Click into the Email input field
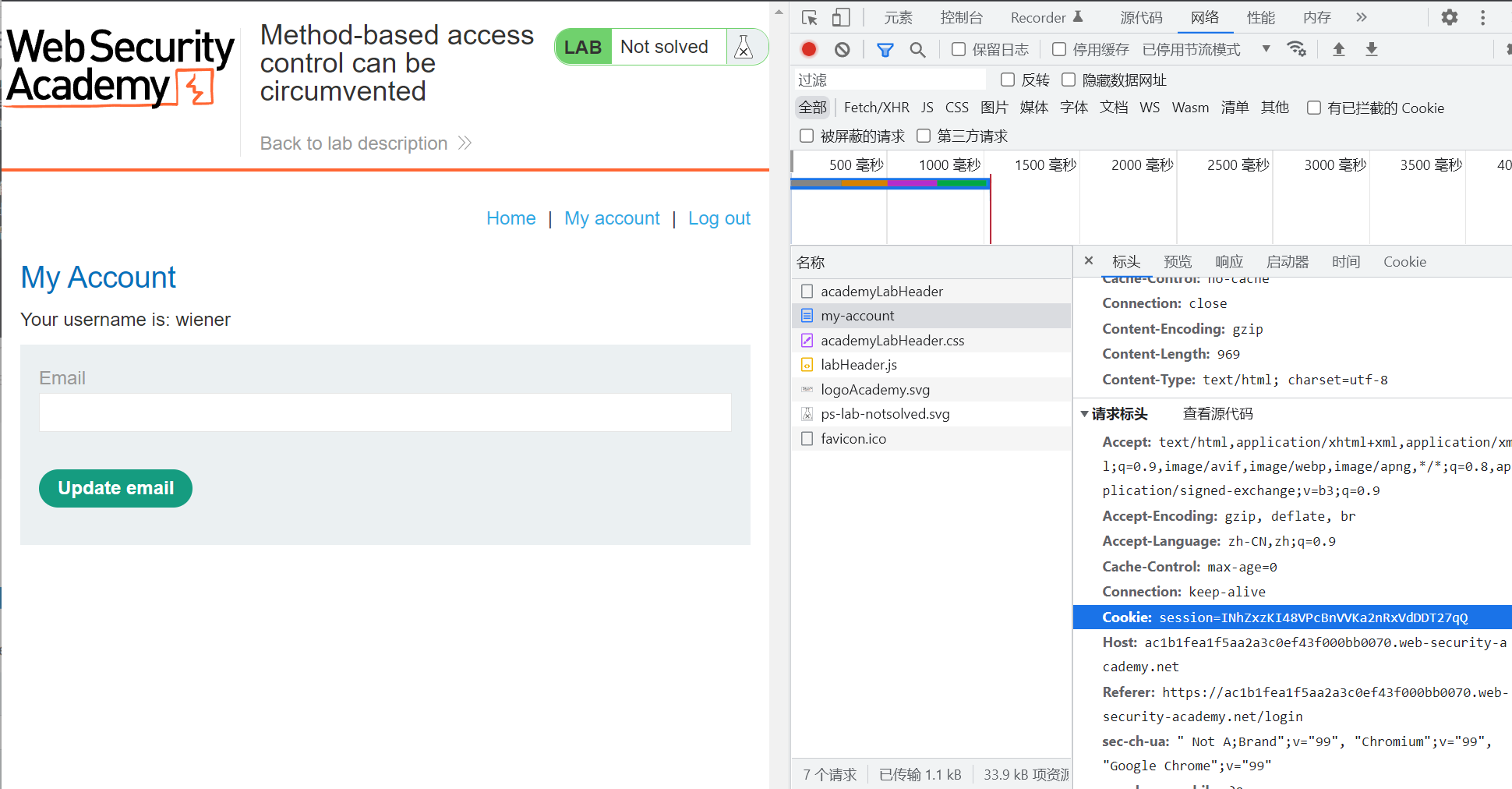The width and height of the screenshot is (1512, 789). [385, 412]
